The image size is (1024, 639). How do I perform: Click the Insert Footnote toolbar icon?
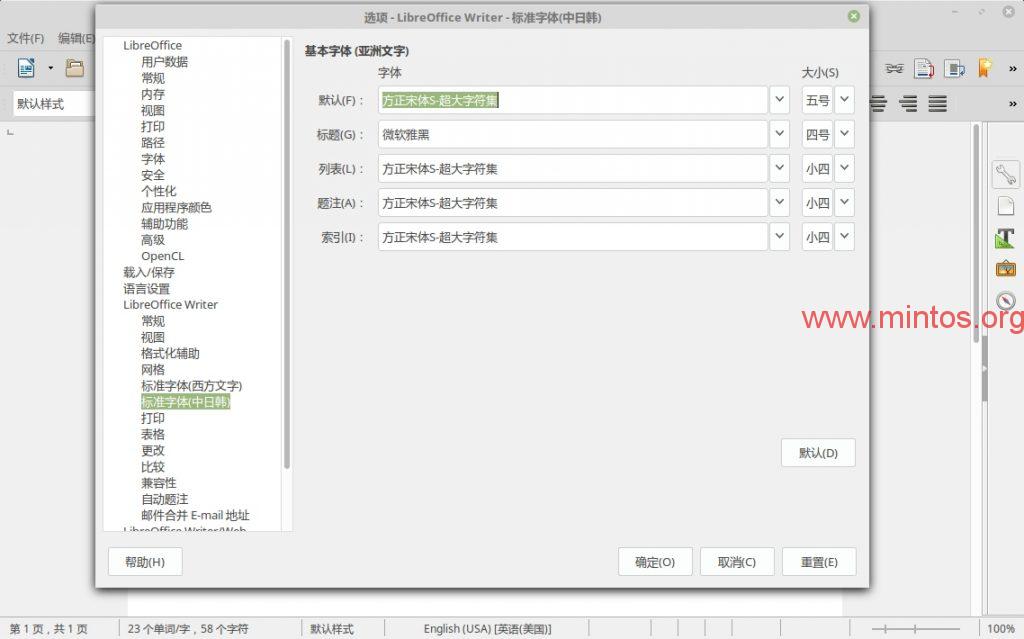tap(925, 68)
